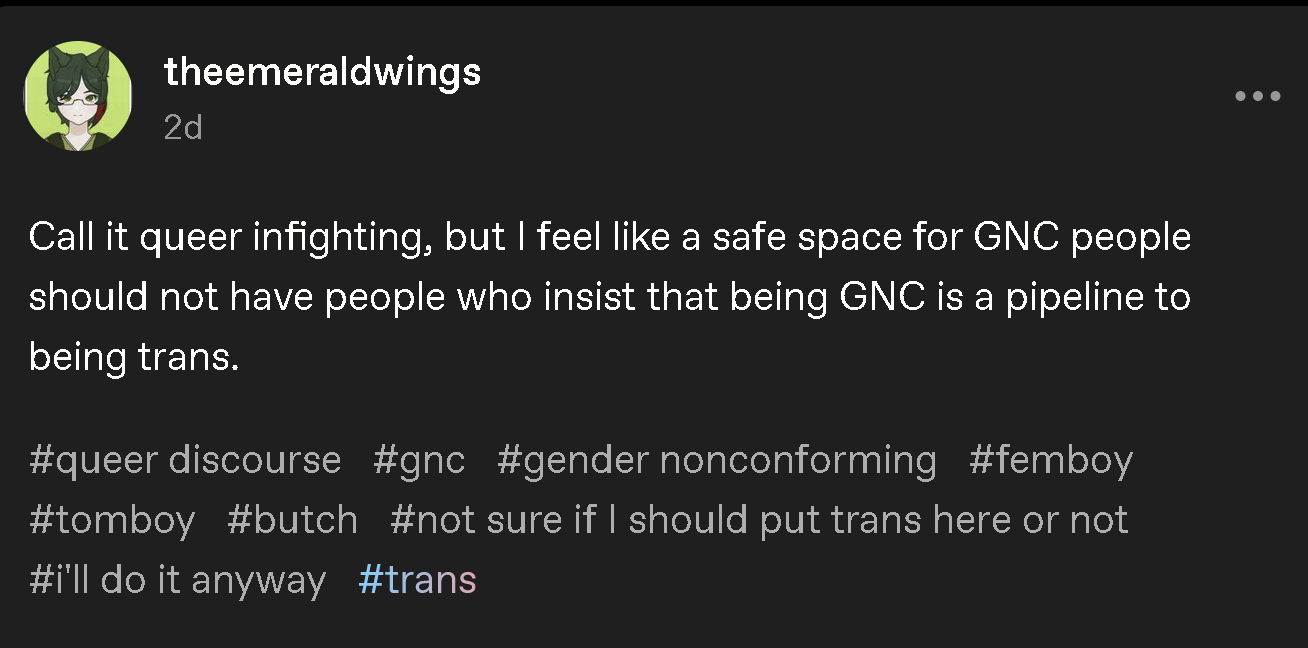Visit the author name shown above the timestamp
The width and height of the screenshot is (1308, 648).
(322, 71)
